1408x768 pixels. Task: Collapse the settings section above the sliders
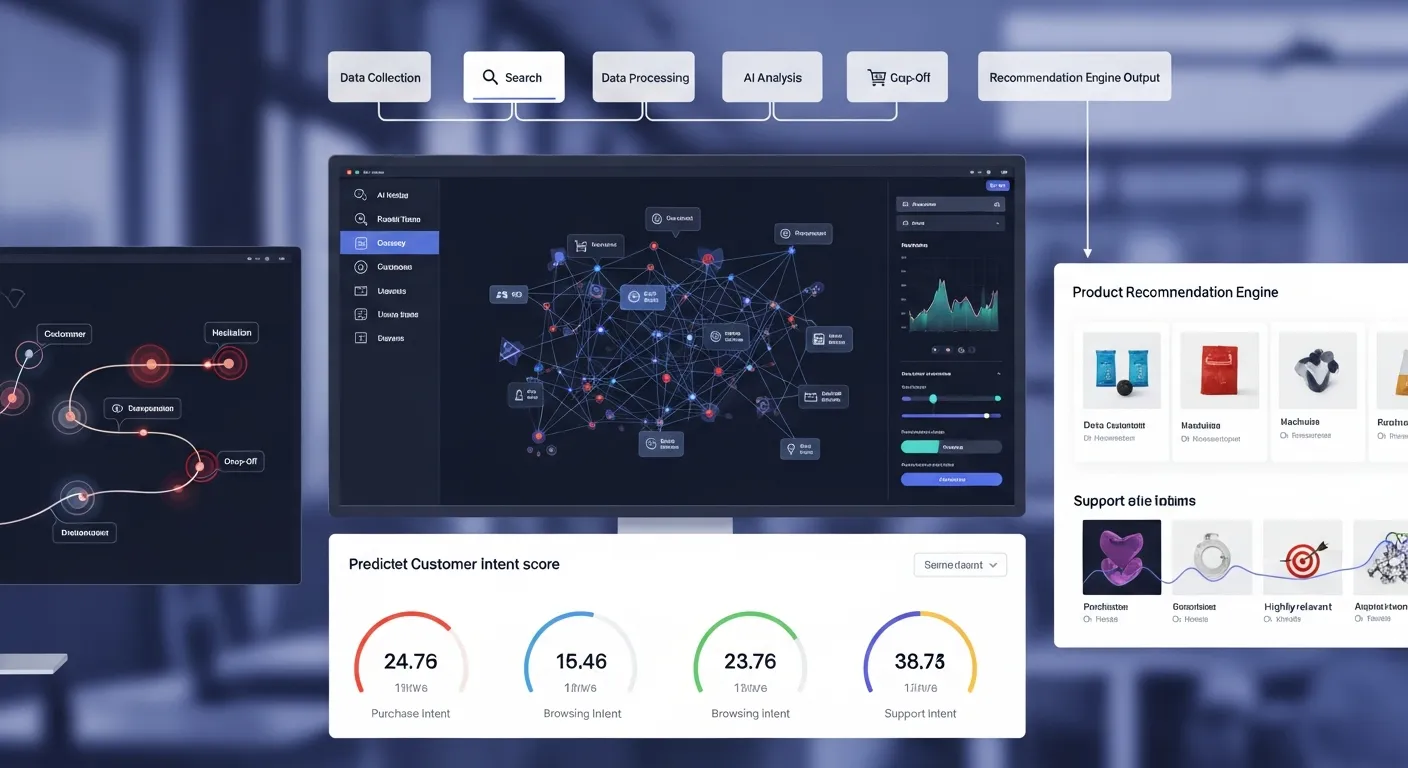tap(997, 372)
